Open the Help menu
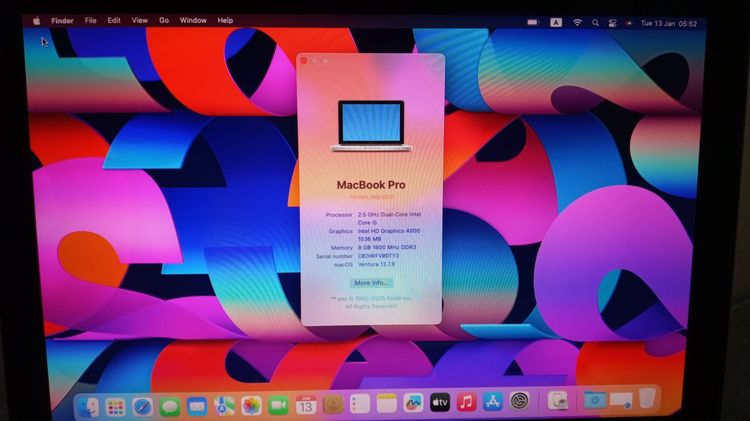This screenshot has width=750, height=421. click(225, 20)
